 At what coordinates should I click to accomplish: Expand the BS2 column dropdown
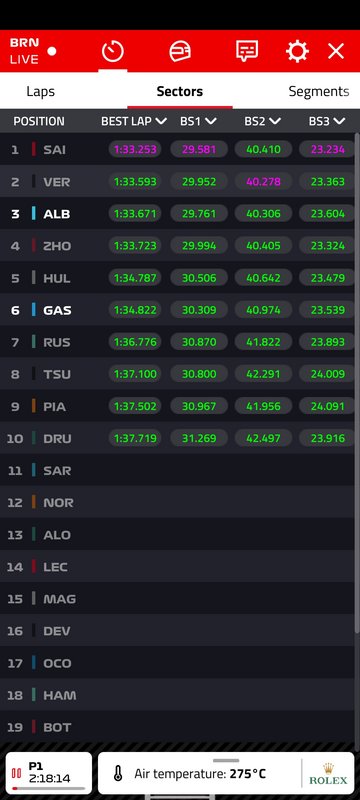(275, 121)
